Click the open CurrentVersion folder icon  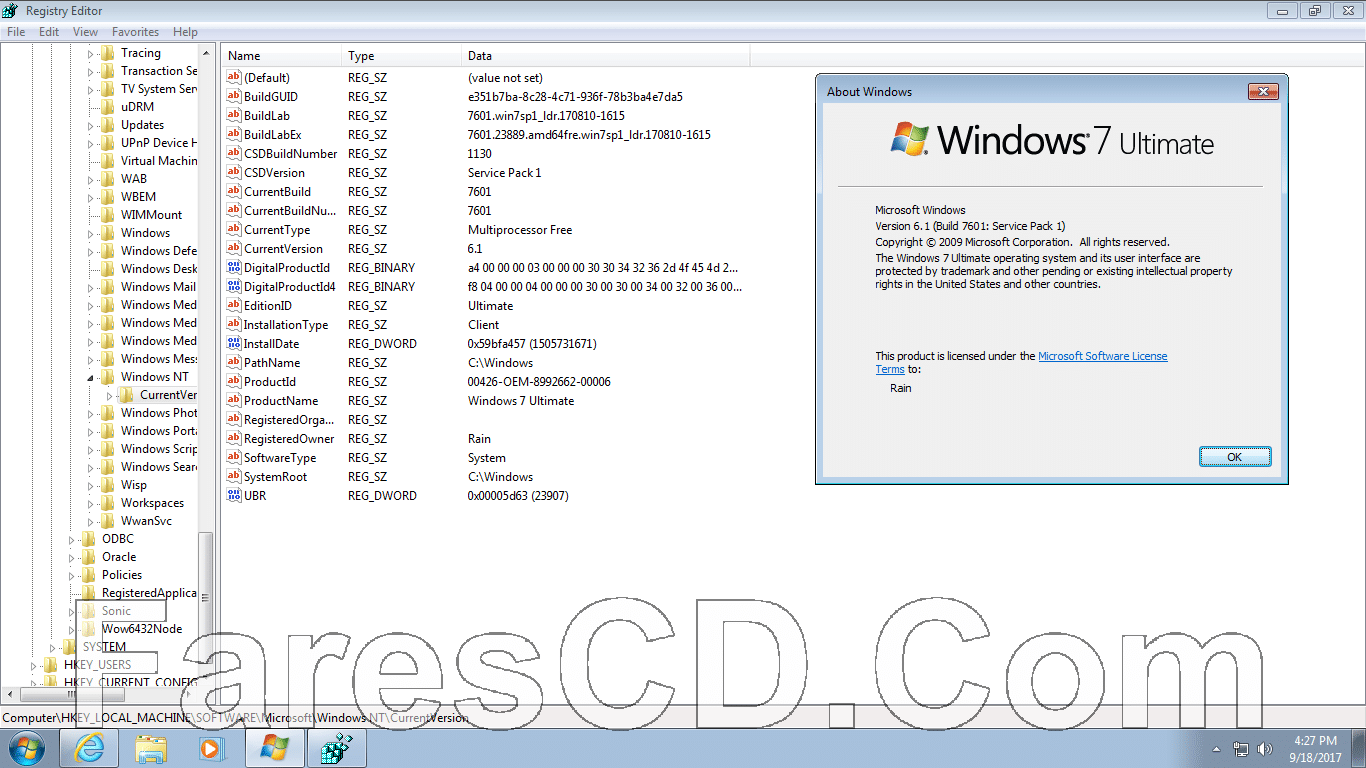pyautogui.click(x=127, y=395)
